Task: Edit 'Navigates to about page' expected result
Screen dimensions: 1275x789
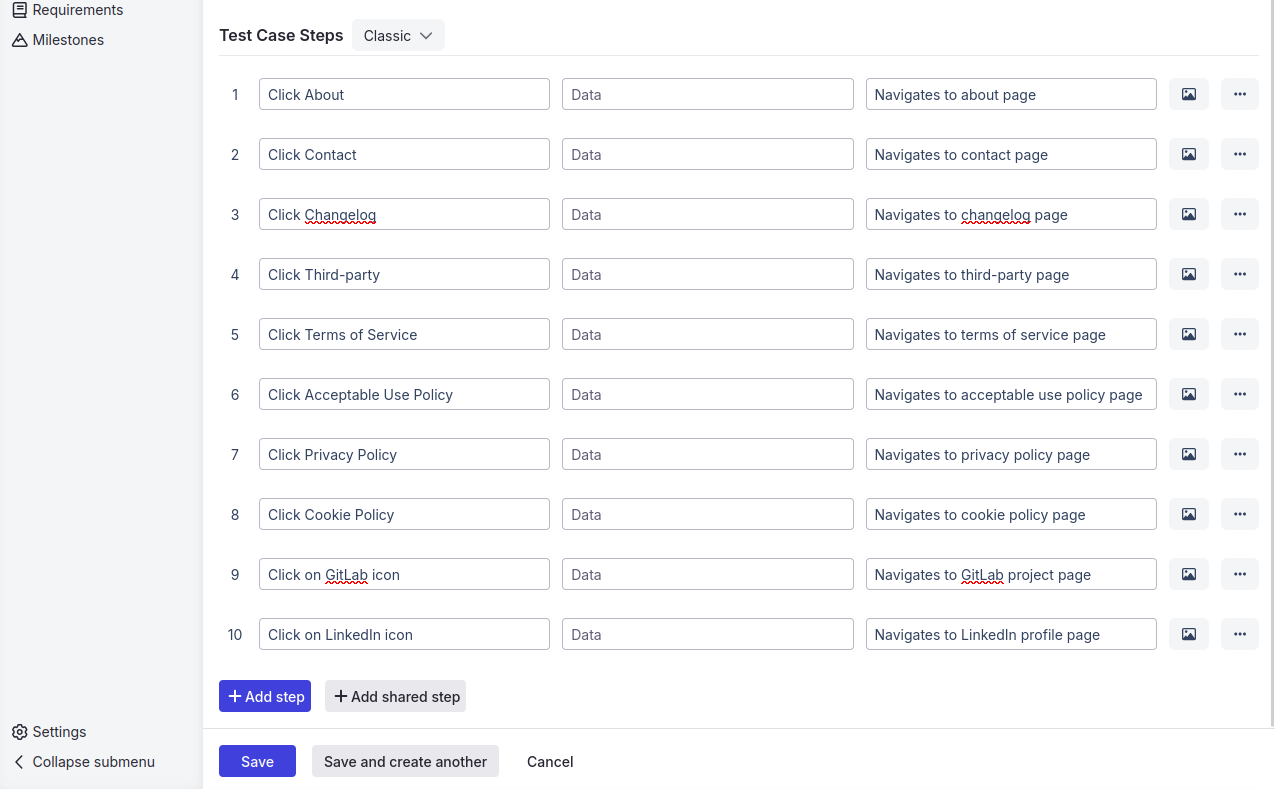Action: point(1011,94)
